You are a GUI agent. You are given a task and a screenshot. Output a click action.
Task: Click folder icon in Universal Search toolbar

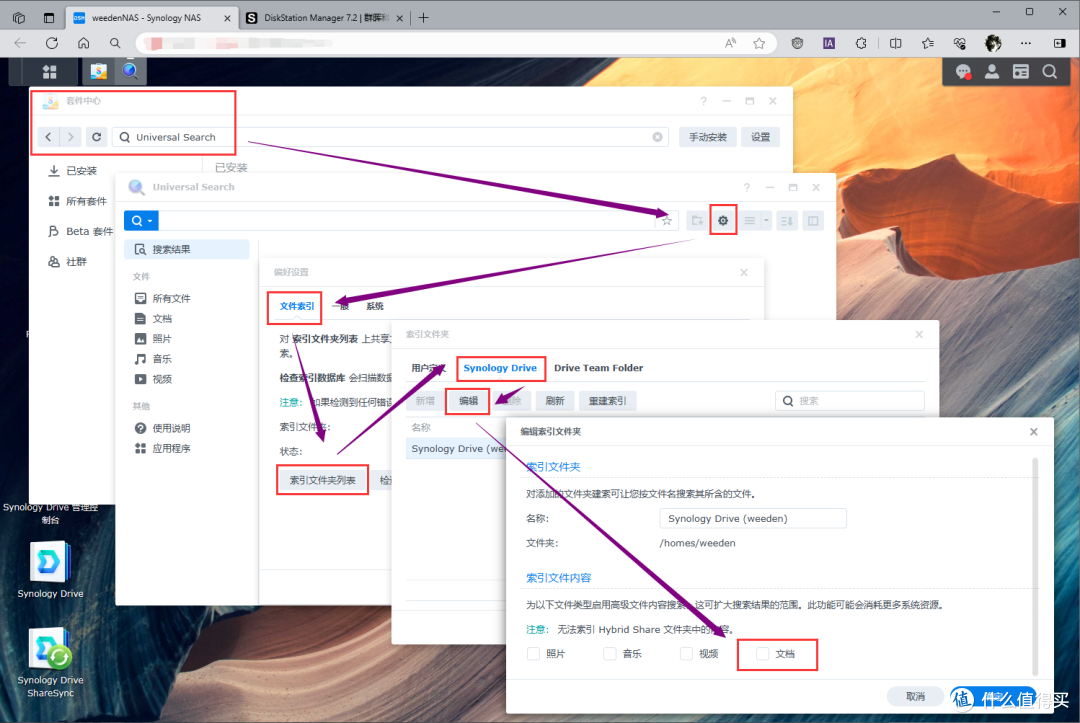tap(698, 220)
